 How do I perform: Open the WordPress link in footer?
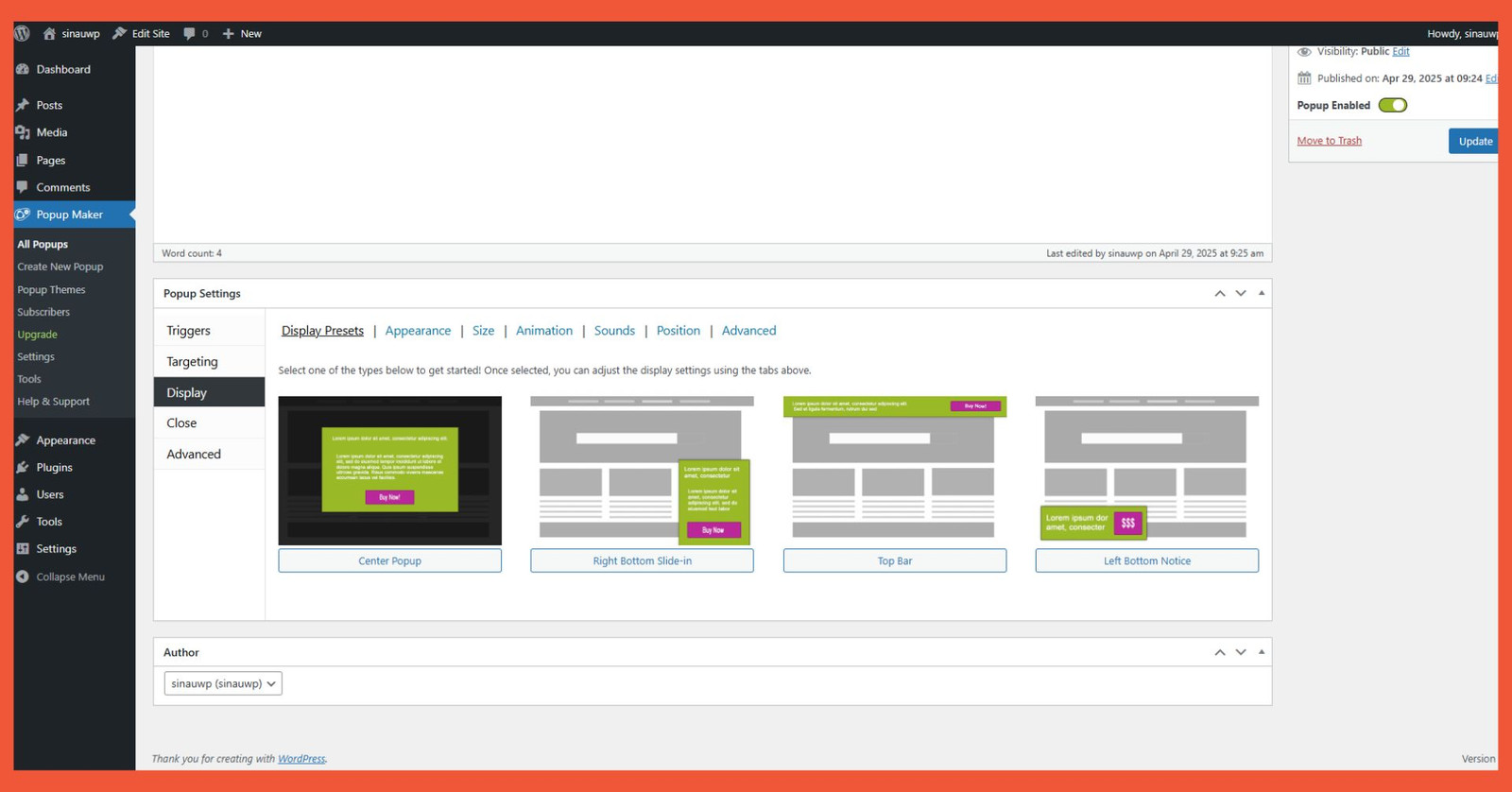pyautogui.click(x=301, y=759)
